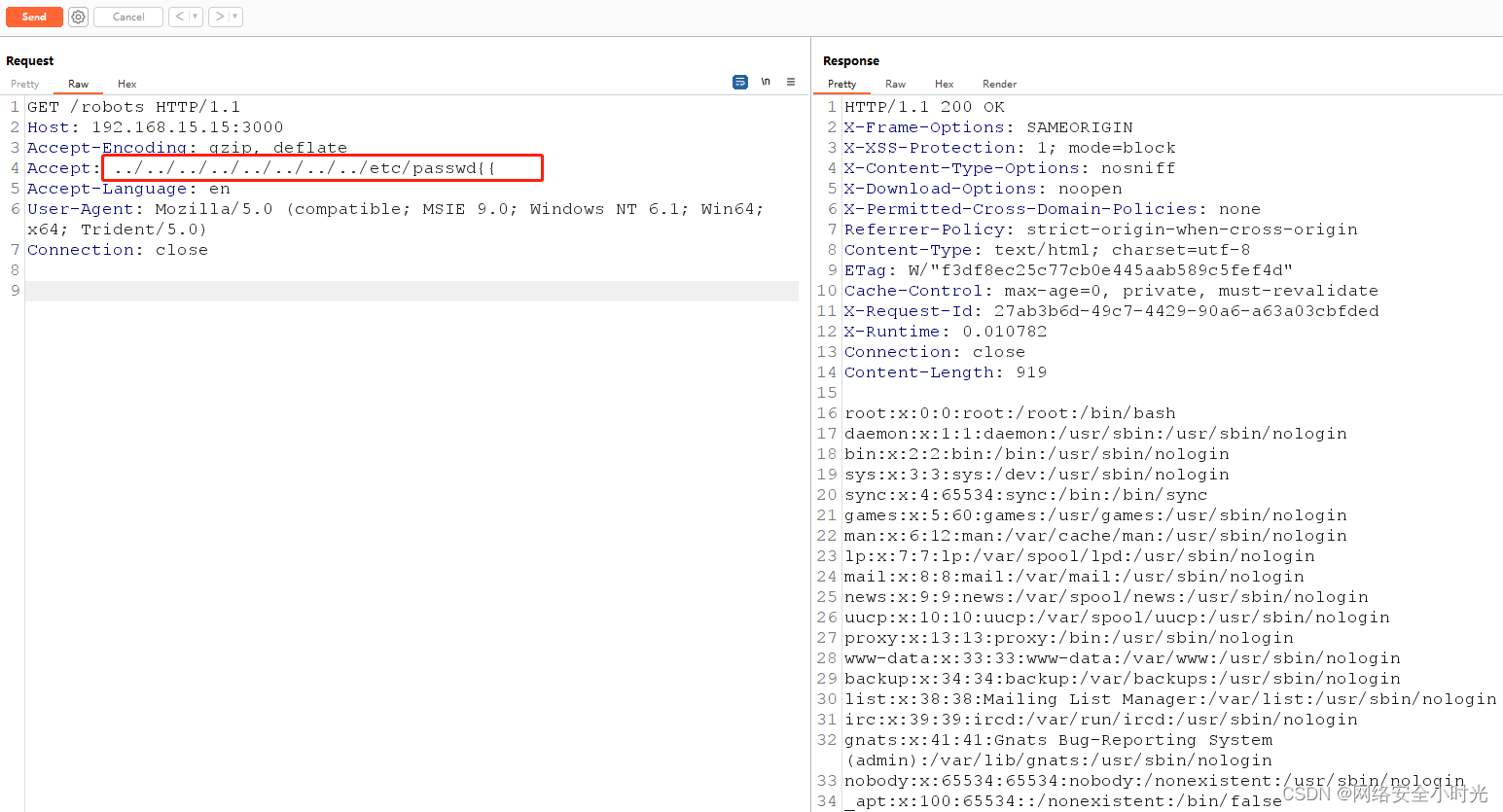Click the X-Download-Options: noopen header
Screen dimensions: 1503x812
tap(984, 189)
